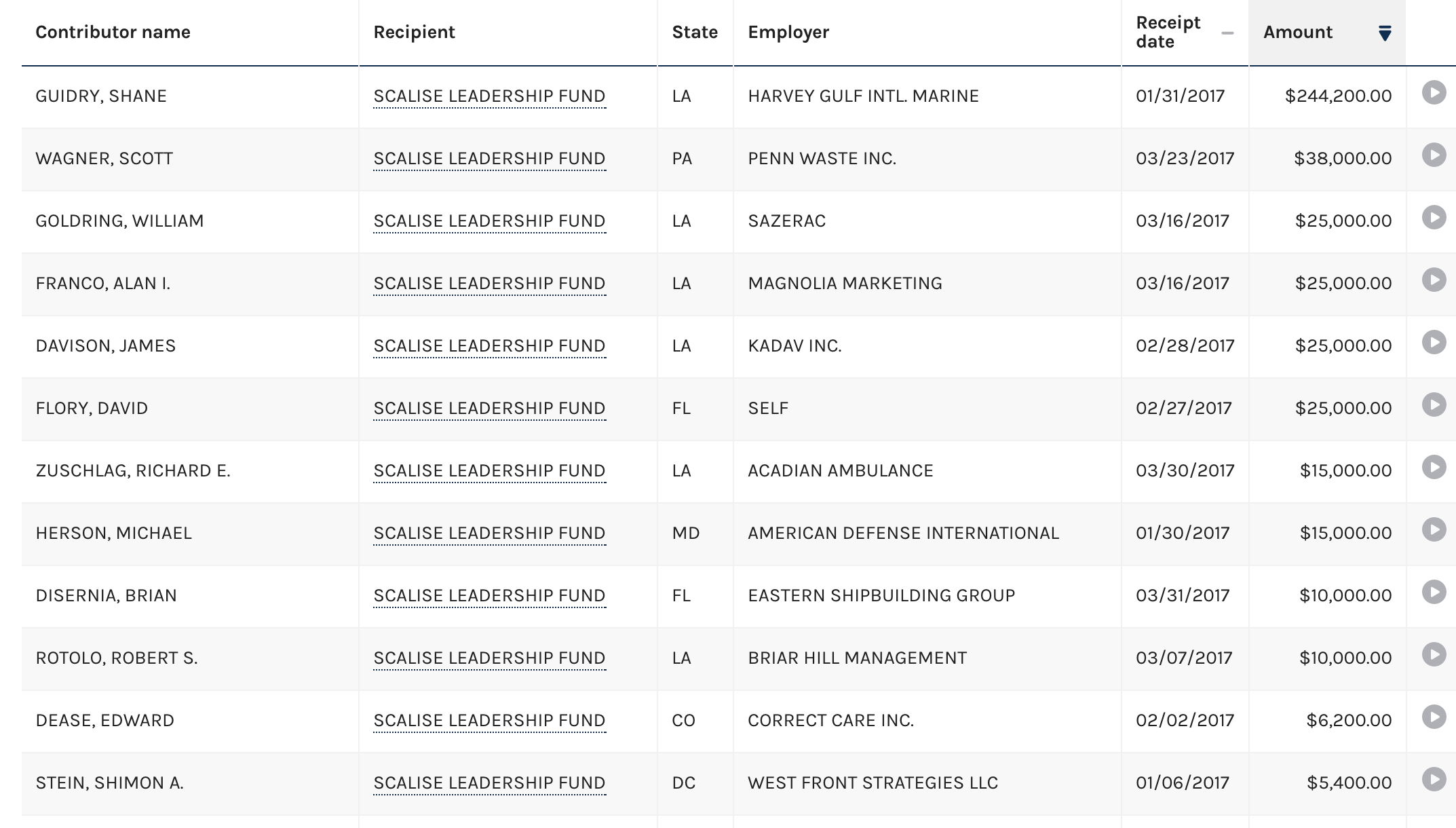Open the recipient link in the STEIN, SHIMON row

click(489, 783)
